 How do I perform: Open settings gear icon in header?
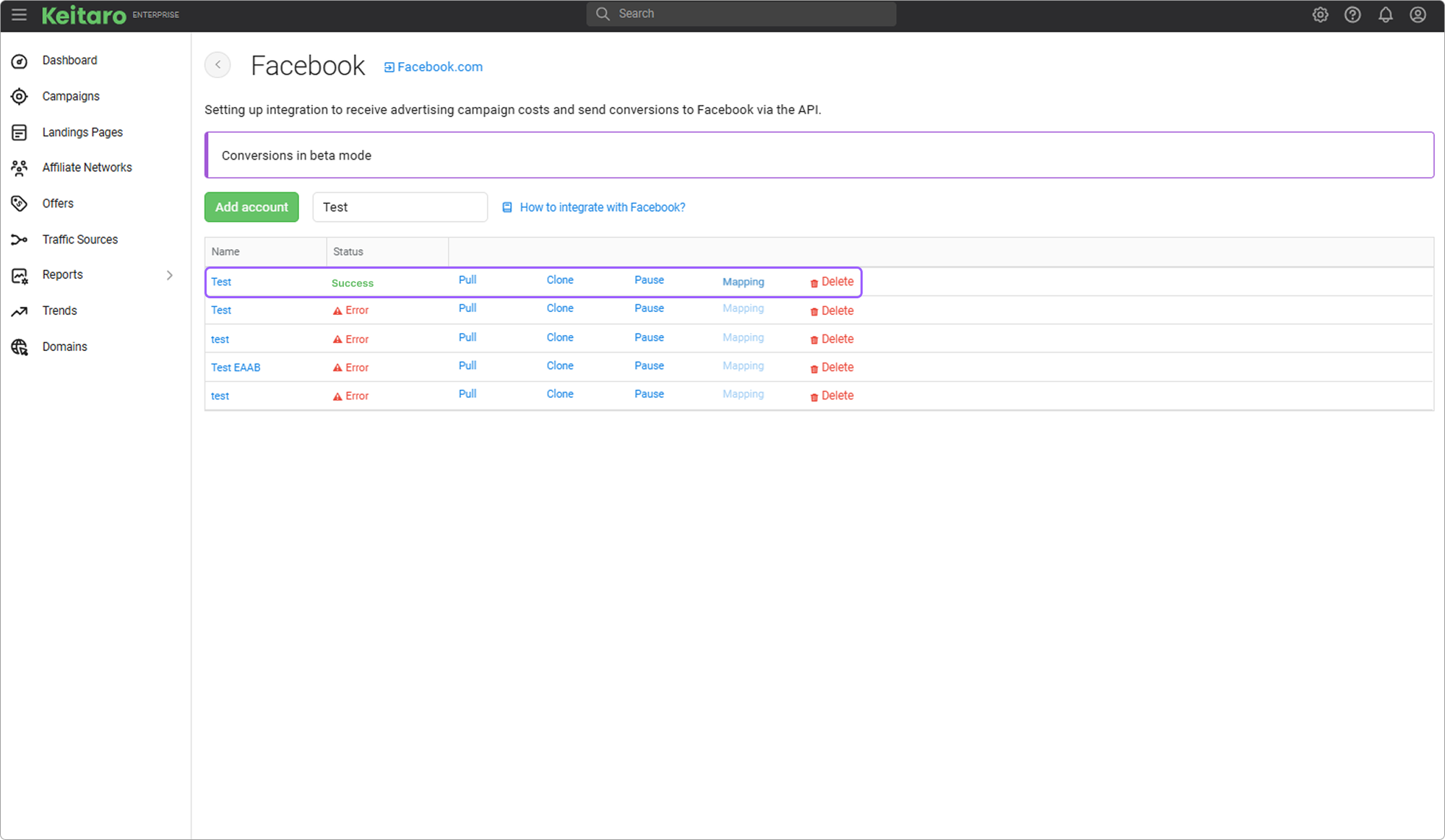[x=1320, y=14]
